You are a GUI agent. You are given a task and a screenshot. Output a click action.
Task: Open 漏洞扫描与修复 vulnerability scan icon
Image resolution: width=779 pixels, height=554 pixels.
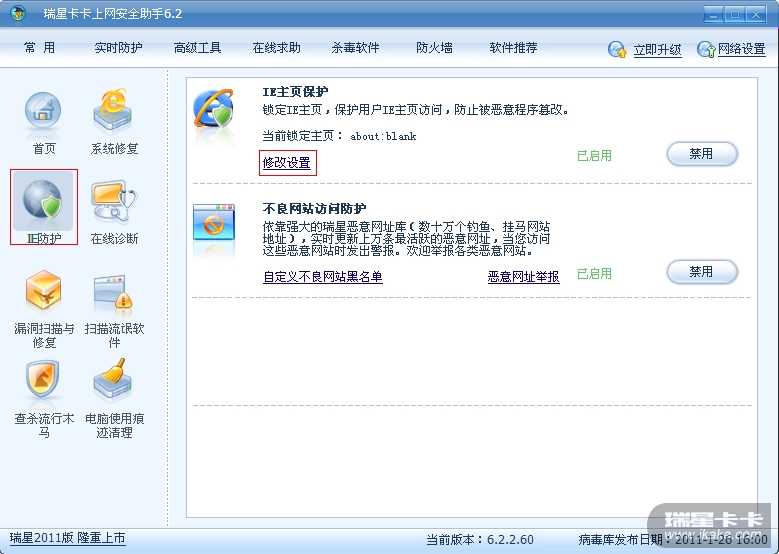tap(44, 291)
